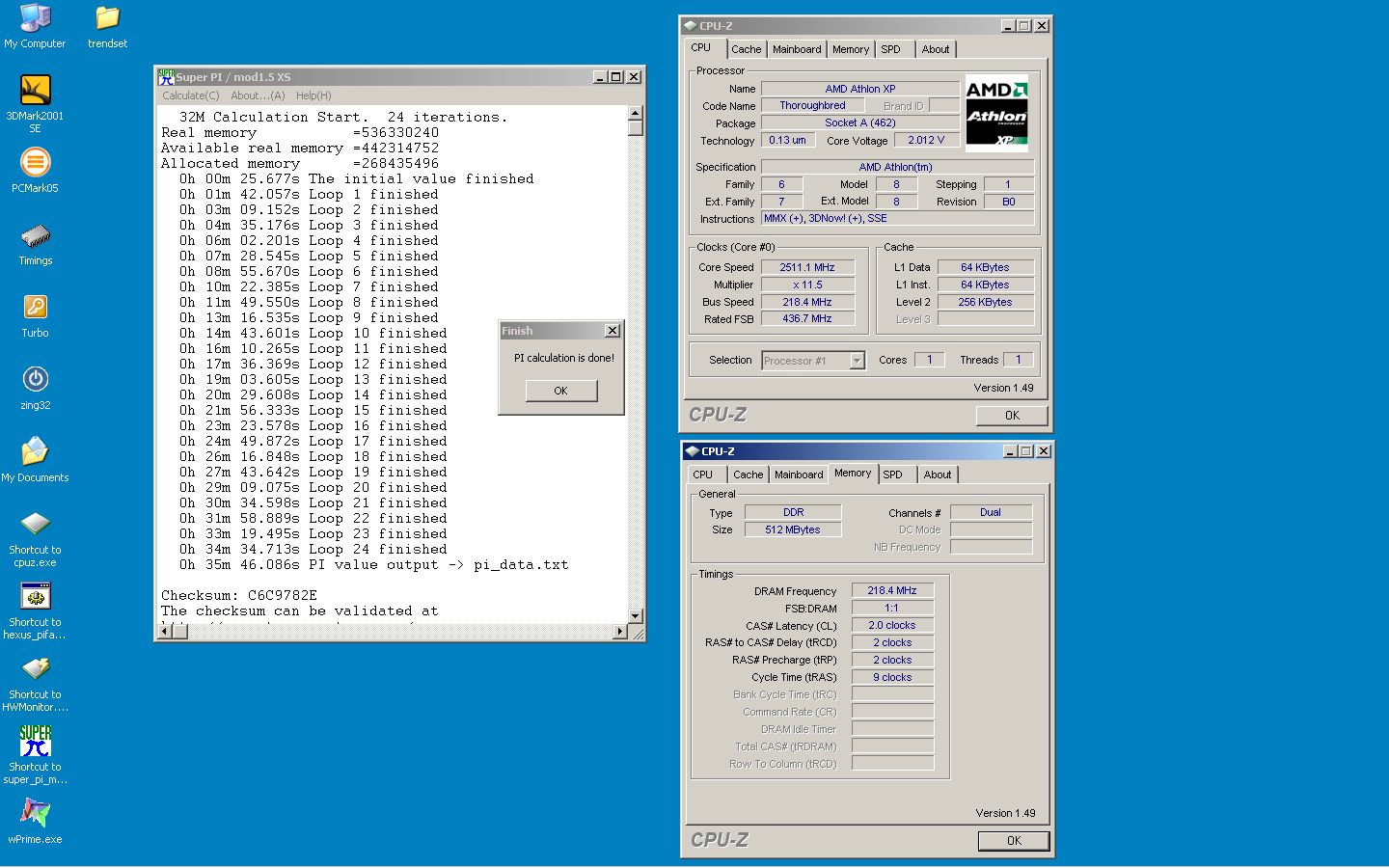
Task: Close the Finish dialog with X
Action: coord(612,331)
